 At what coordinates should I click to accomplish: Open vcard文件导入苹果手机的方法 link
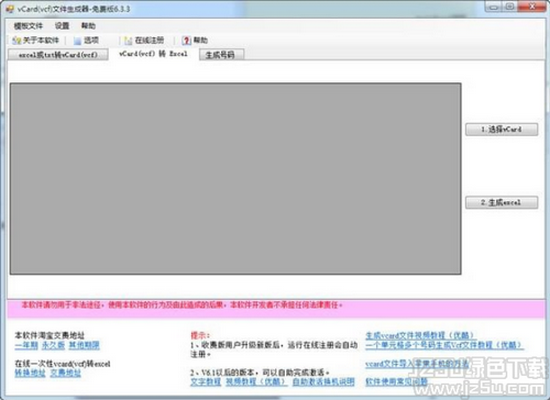417,364
